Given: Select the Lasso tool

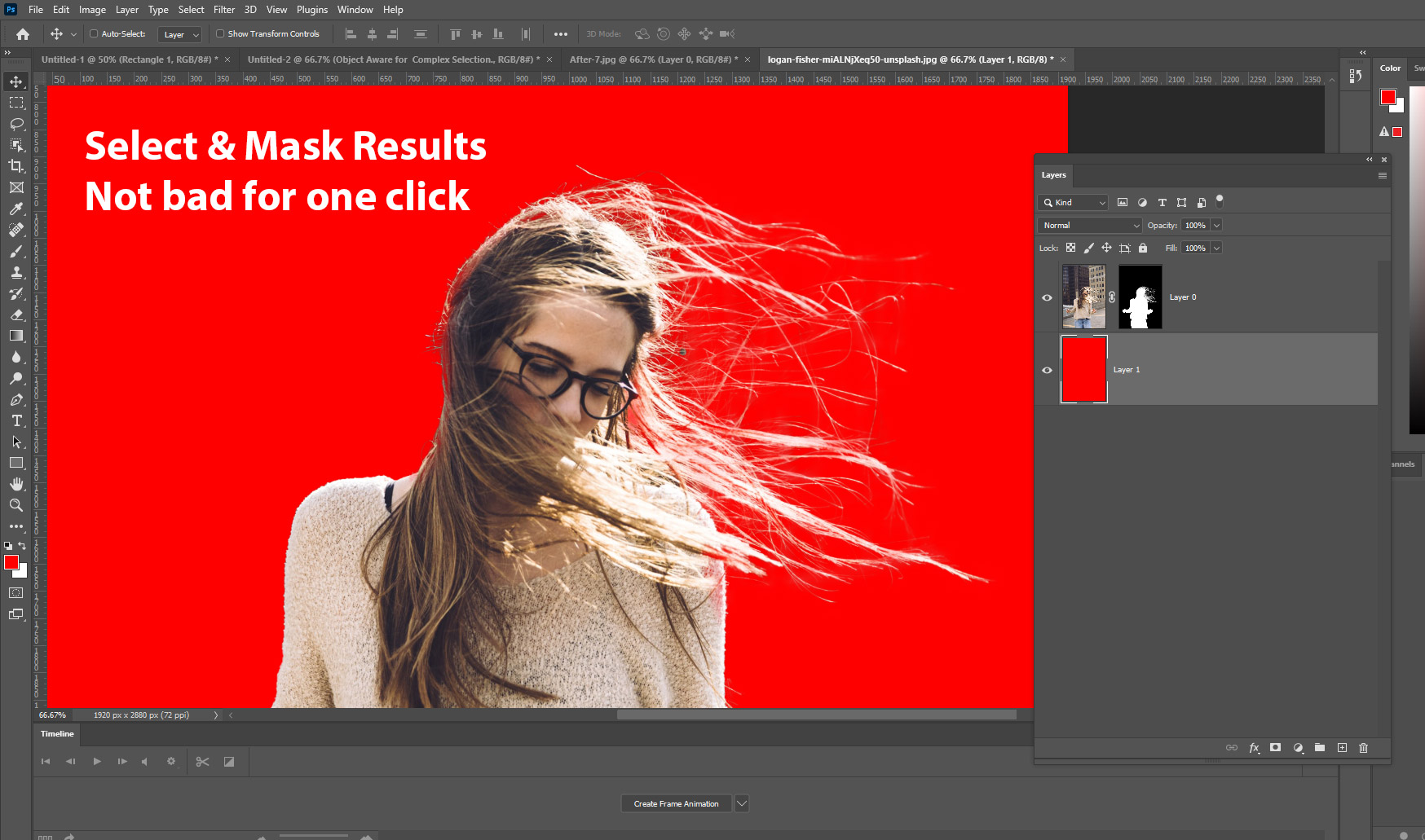Looking at the screenshot, I should tap(16, 124).
